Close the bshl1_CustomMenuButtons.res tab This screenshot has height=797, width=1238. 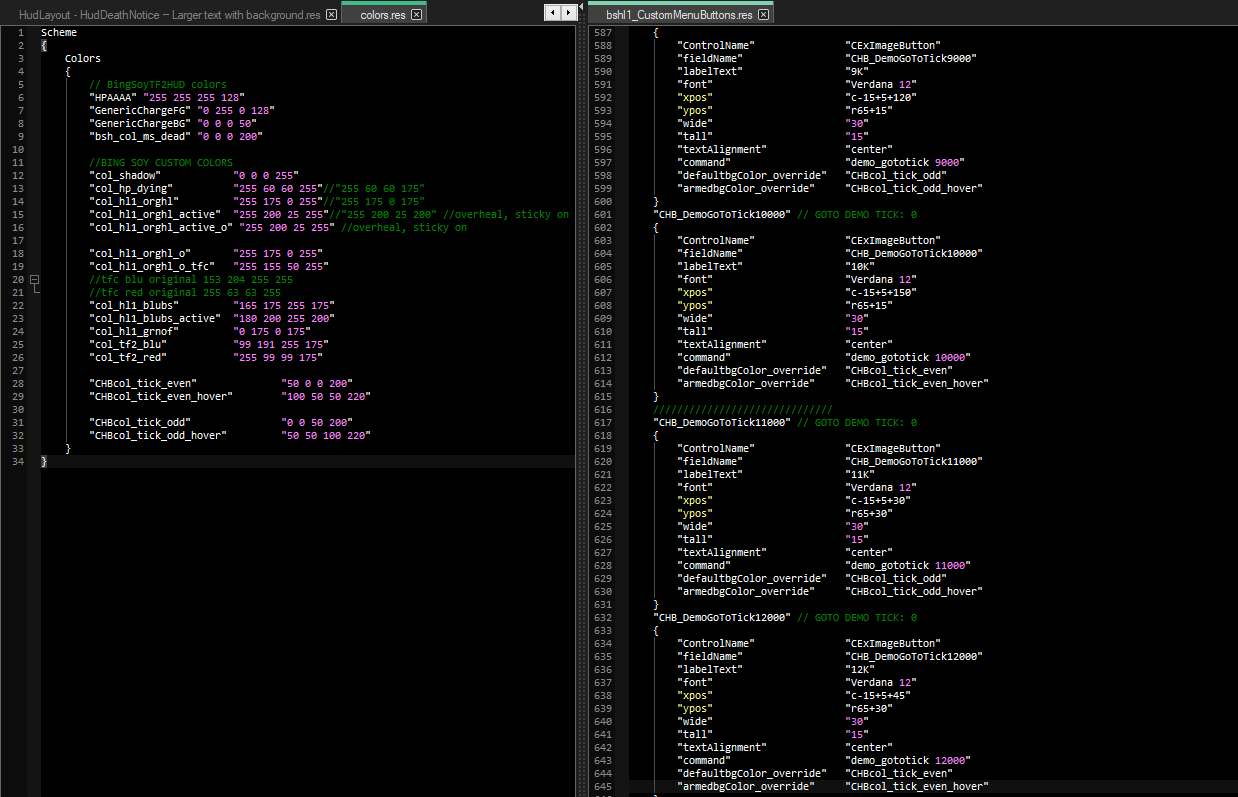[763, 15]
